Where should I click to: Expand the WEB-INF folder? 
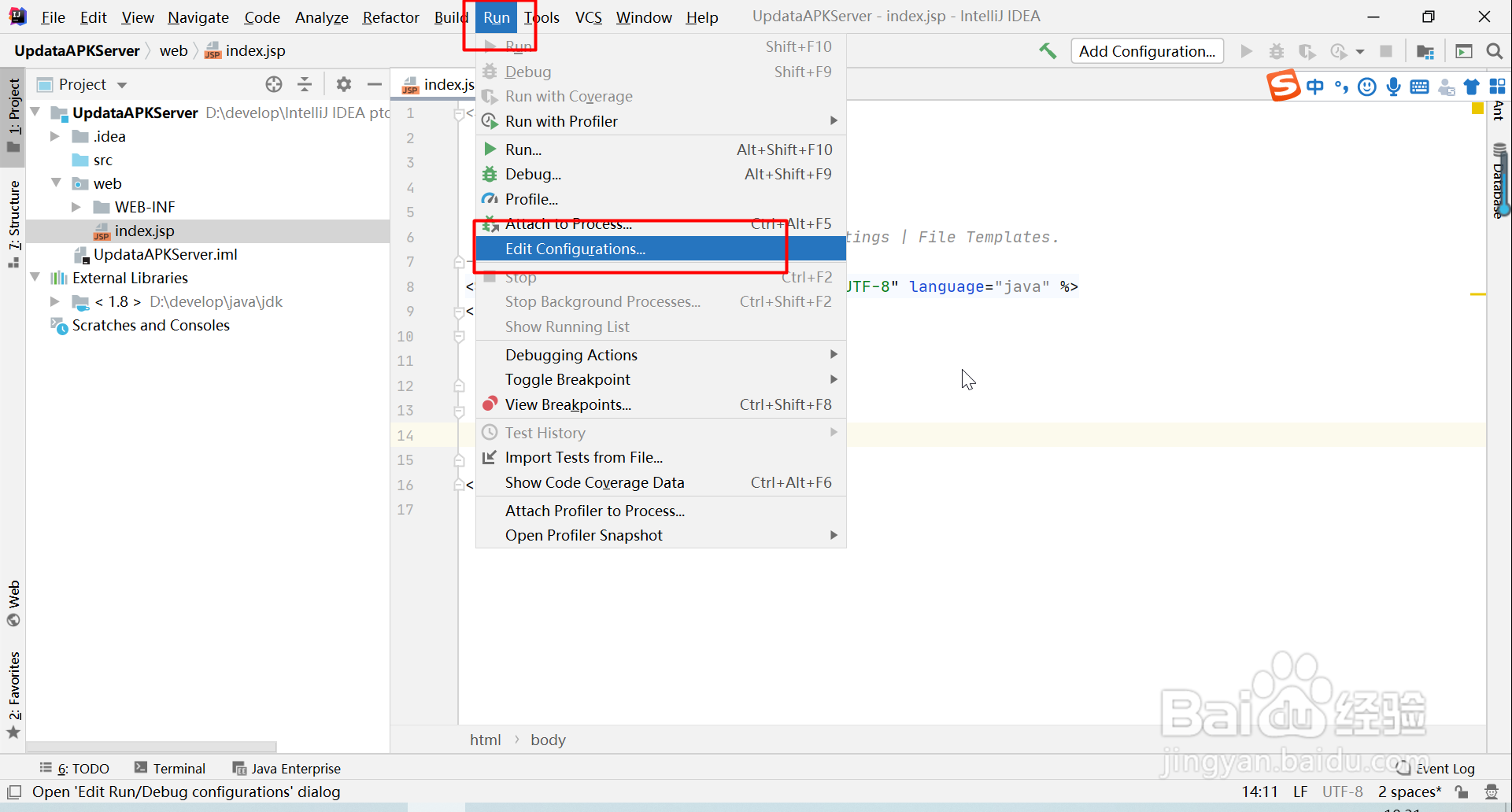coord(76,206)
